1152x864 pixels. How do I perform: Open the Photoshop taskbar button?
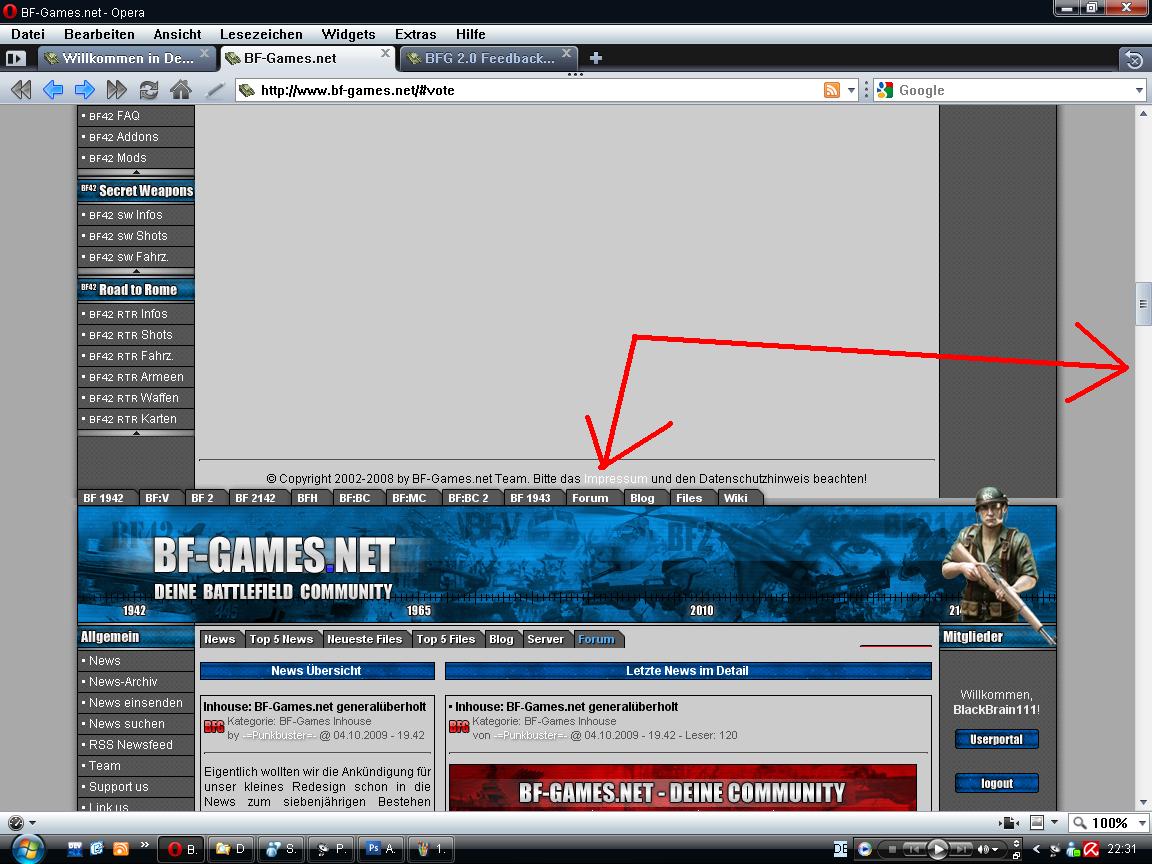(x=382, y=849)
